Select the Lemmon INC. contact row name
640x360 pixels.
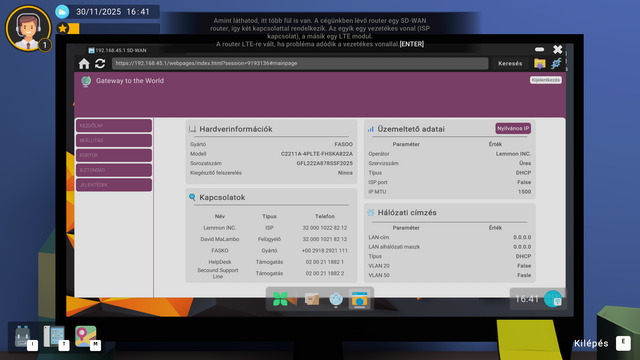coord(220,228)
